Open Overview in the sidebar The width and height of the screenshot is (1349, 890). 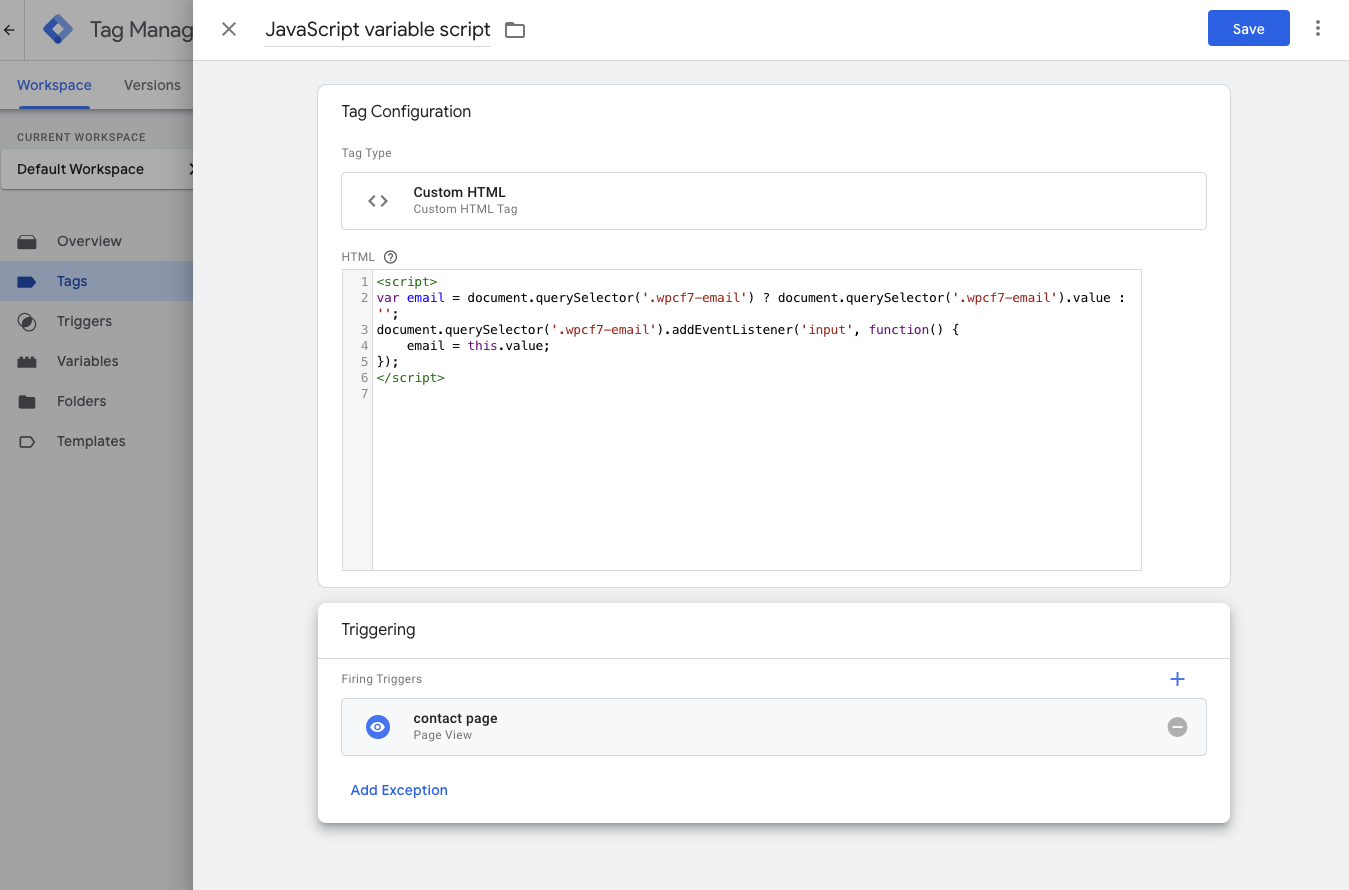click(x=96, y=241)
